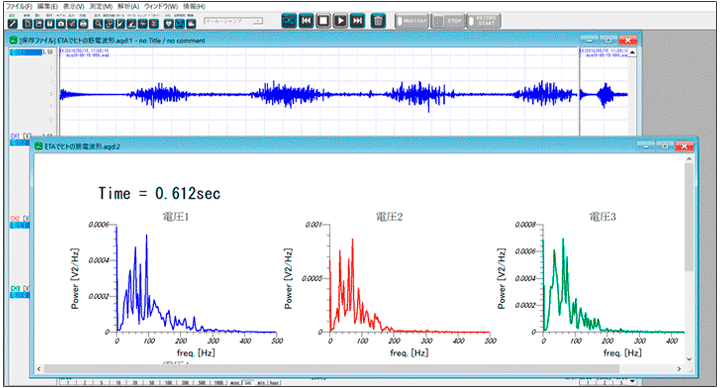This screenshot has width=720, height=388.
Task: Click the up arrow in the waveform window scrollbar
Action: (632, 52)
